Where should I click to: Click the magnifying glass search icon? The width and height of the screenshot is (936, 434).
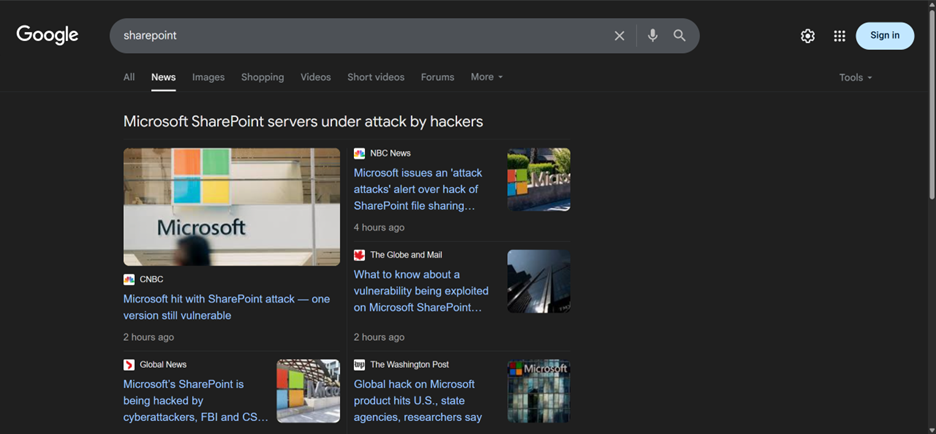click(679, 36)
